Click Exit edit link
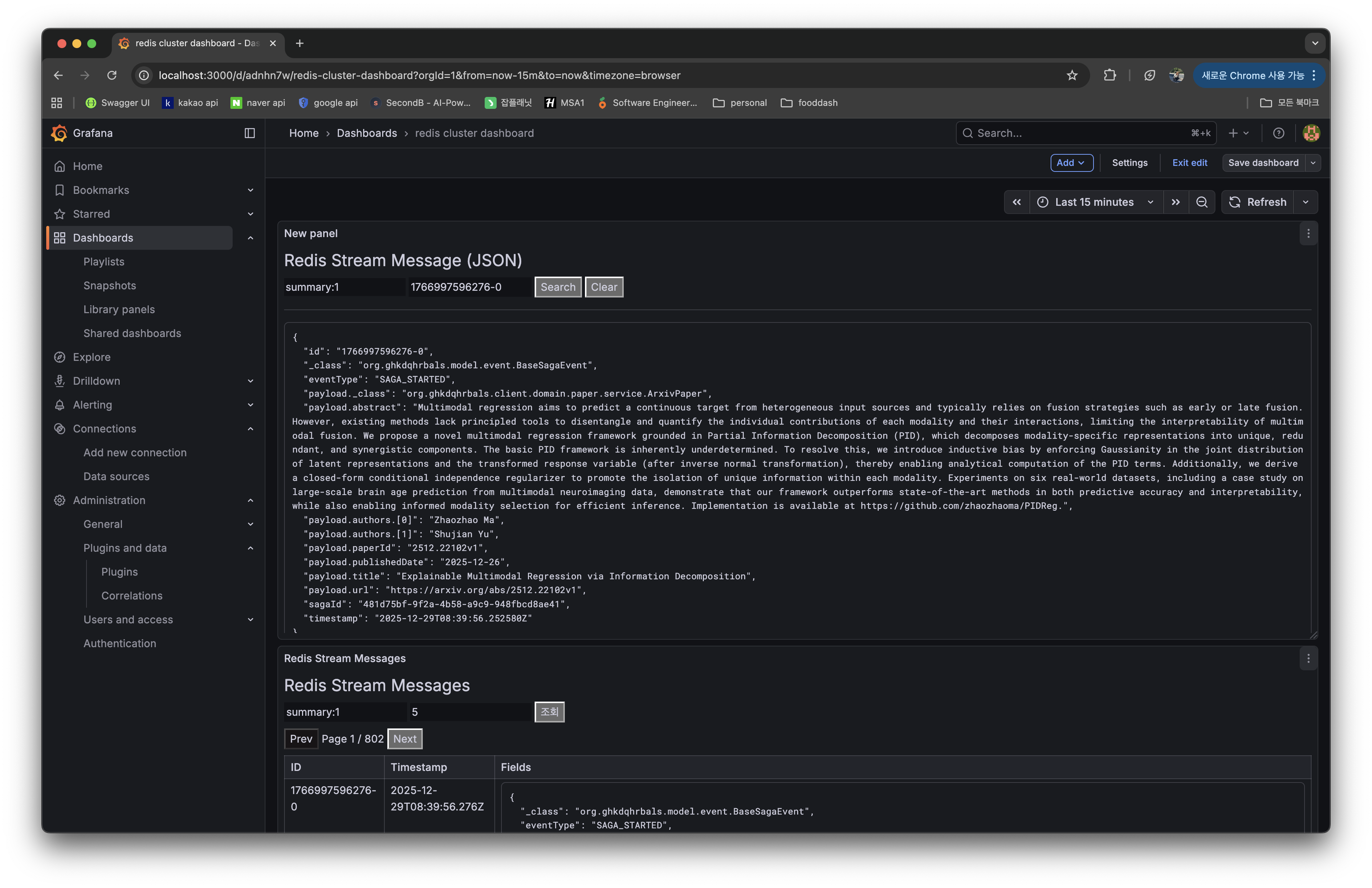The width and height of the screenshot is (1372, 888). tap(1189, 163)
